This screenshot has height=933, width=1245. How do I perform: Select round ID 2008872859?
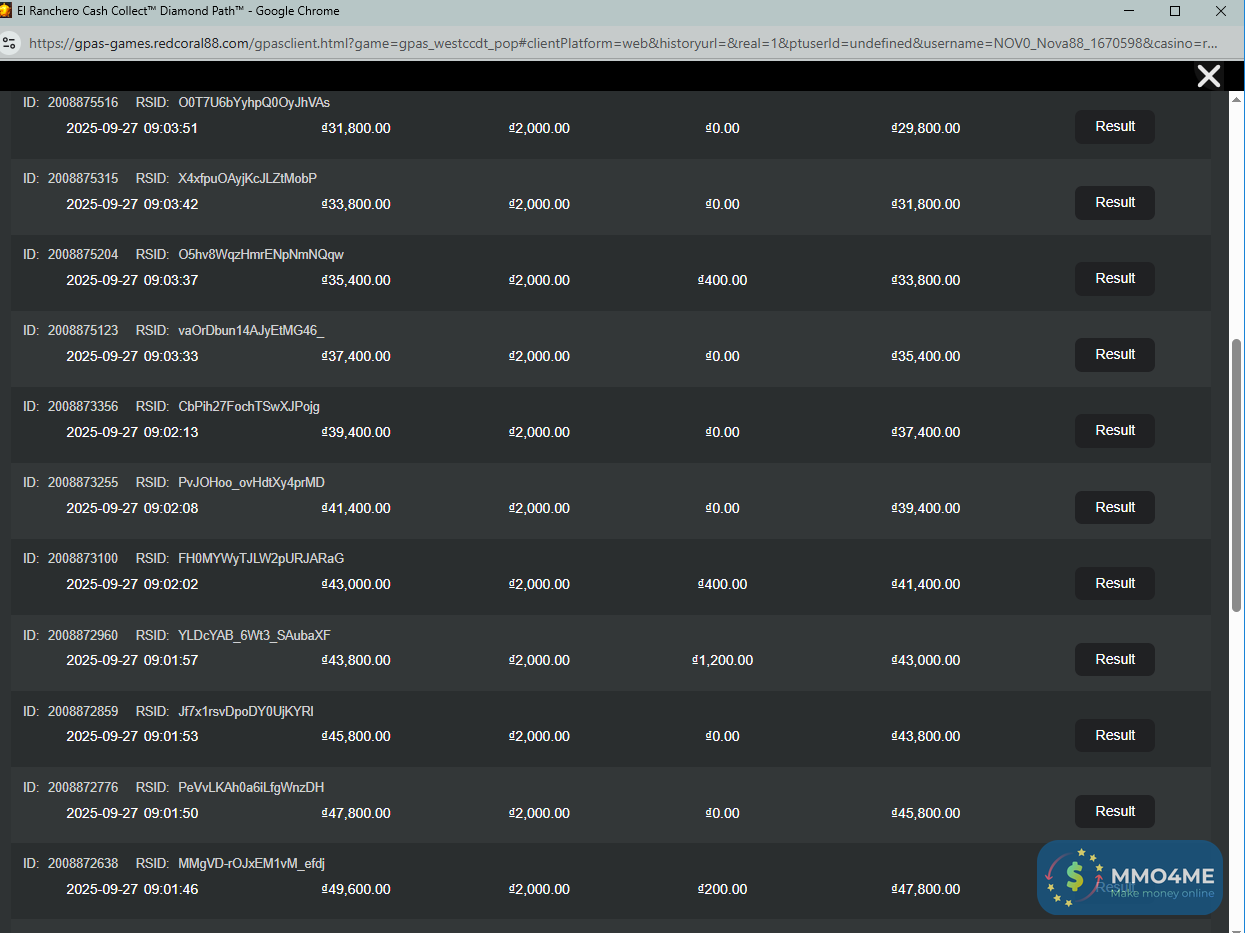pyautogui.click(x=83, y=712)
